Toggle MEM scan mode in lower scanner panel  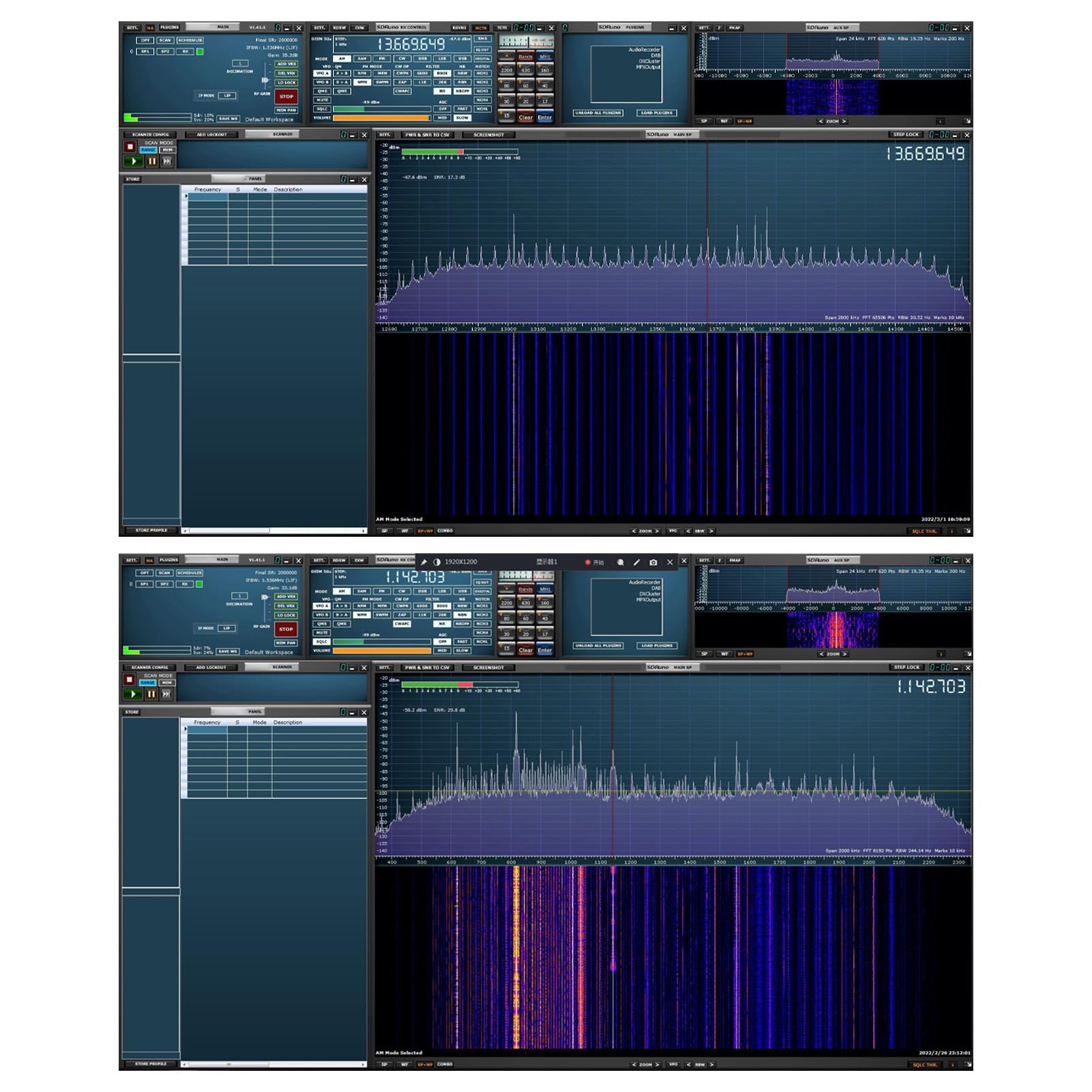click(x=166, y=683)
